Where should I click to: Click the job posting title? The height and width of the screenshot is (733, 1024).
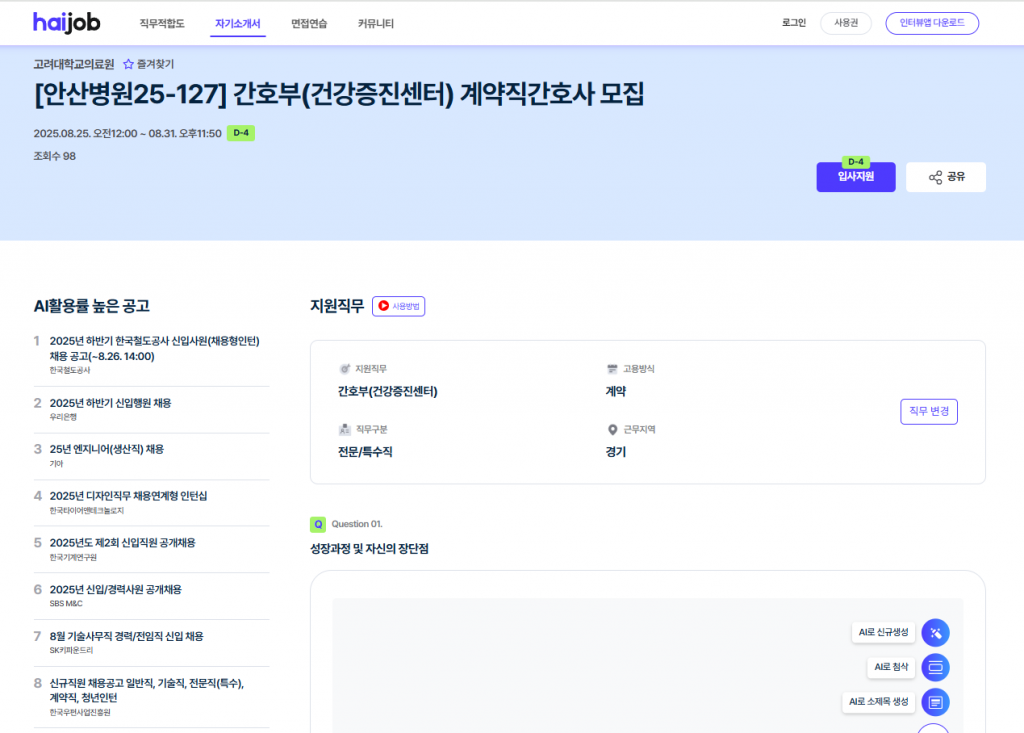(x=339, y=94)
